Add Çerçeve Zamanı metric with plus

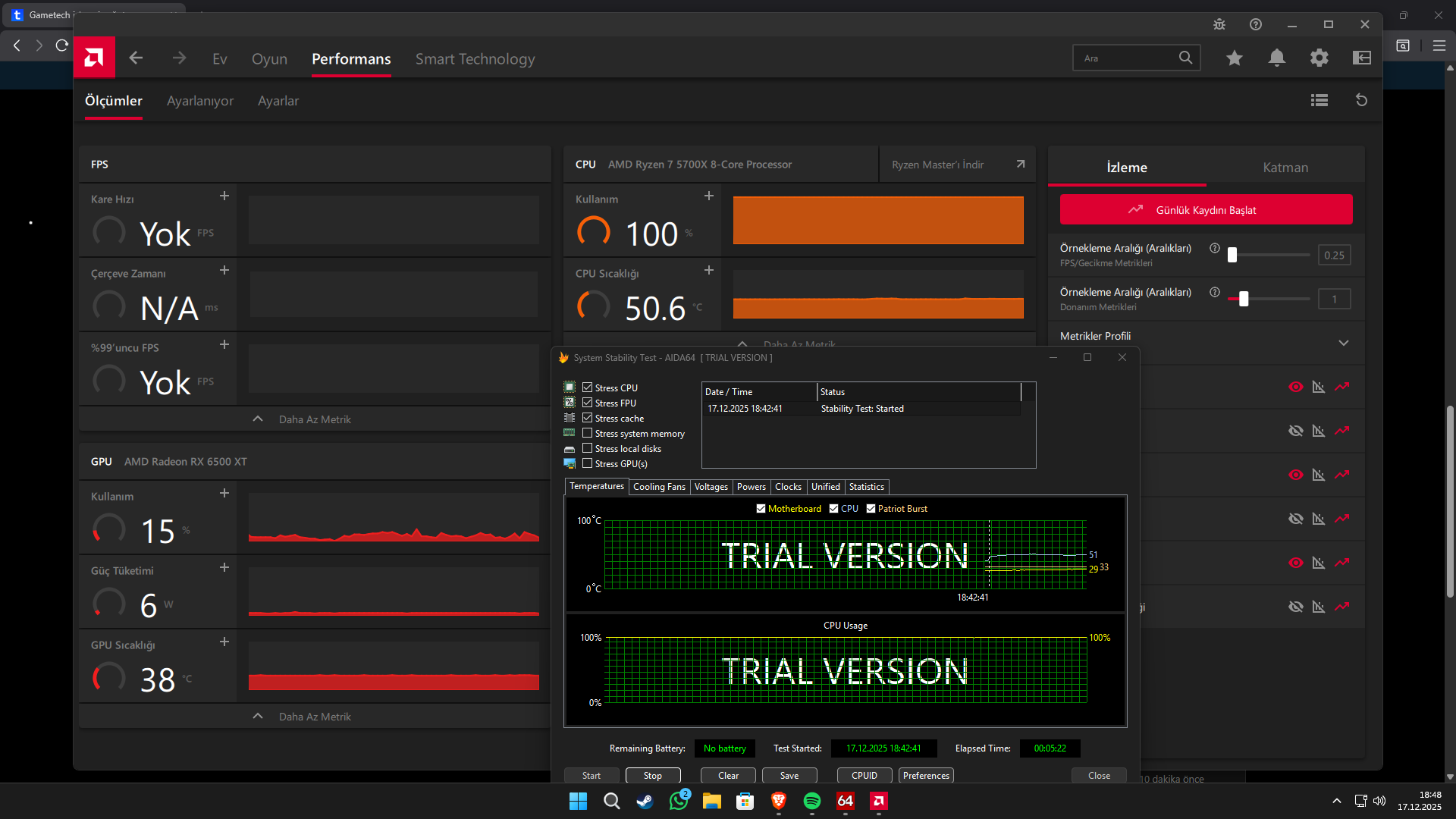[224, 270]
